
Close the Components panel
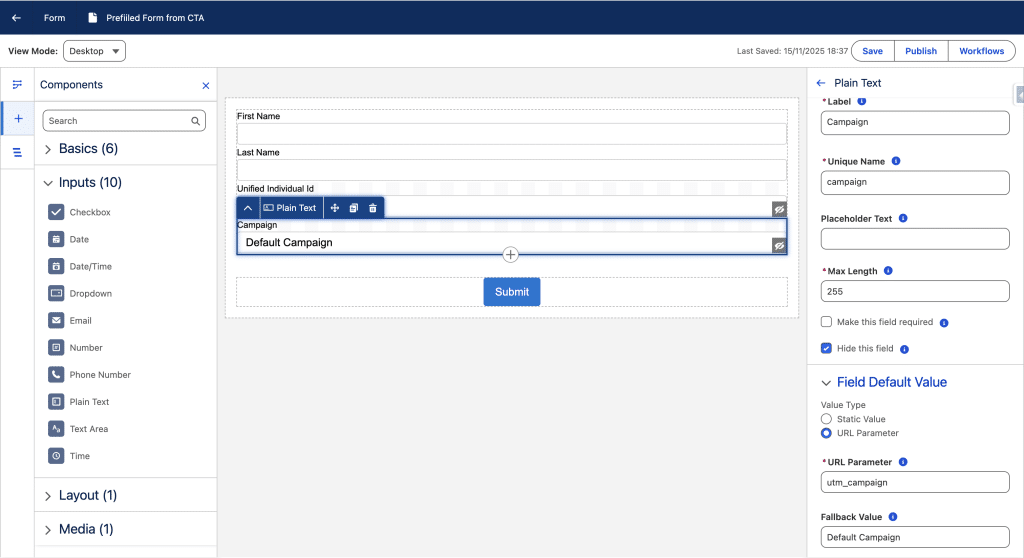(206, 86)
